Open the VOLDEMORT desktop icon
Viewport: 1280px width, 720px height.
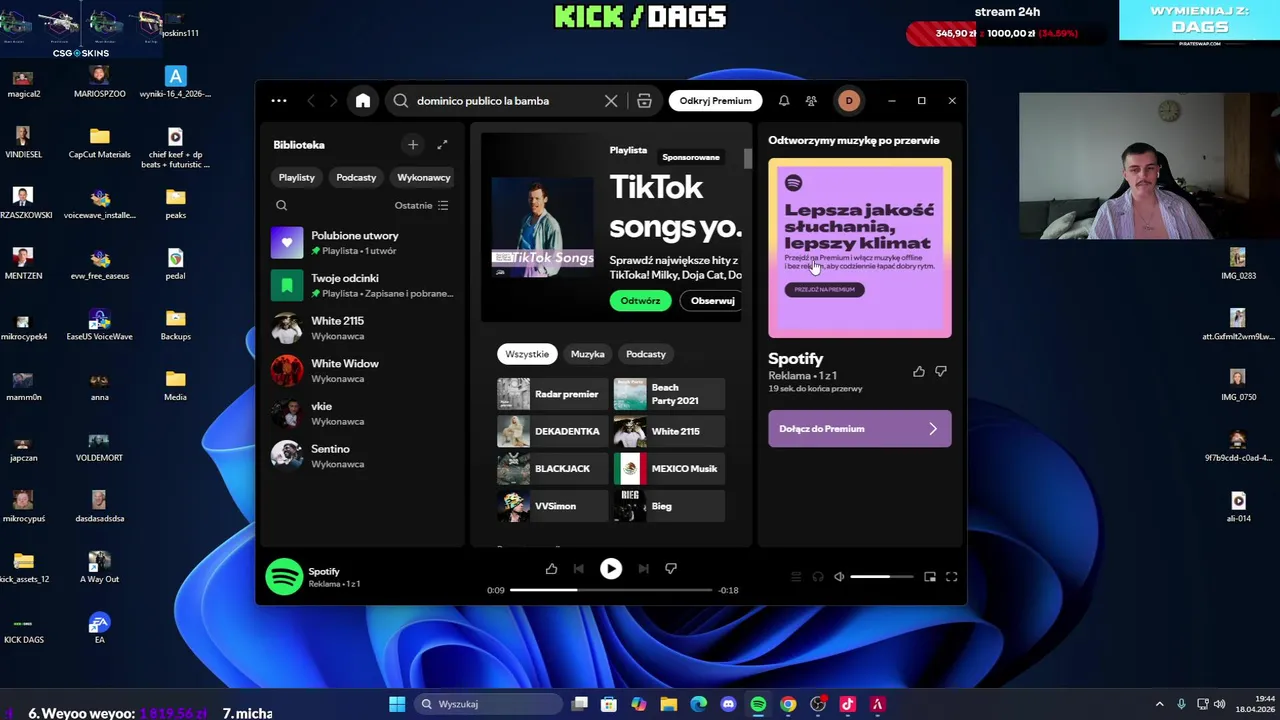[x=99, y=446]
